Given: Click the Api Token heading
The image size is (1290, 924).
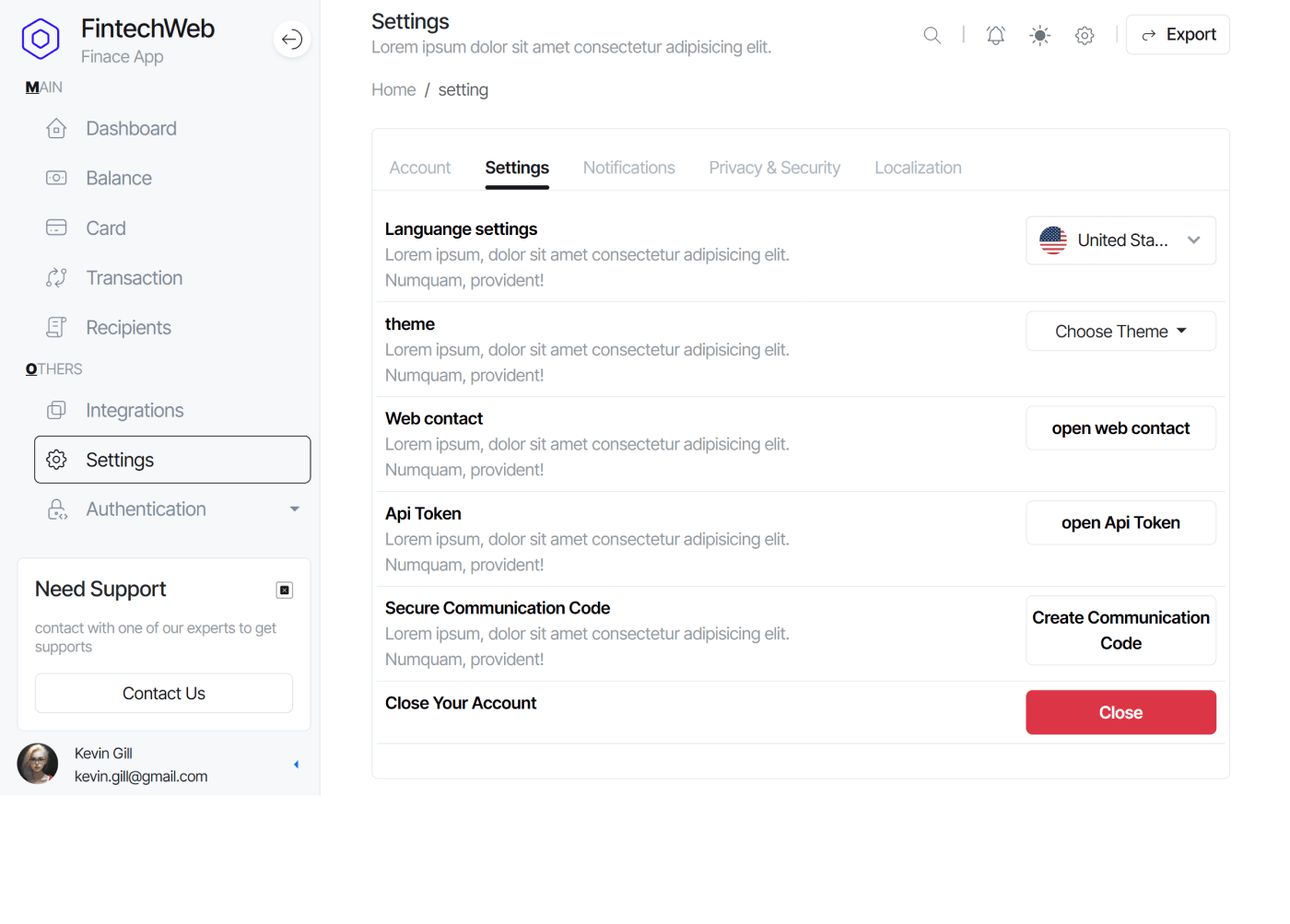Looking at the screenshot, I should pyautogui.click(x=423, y=513).
